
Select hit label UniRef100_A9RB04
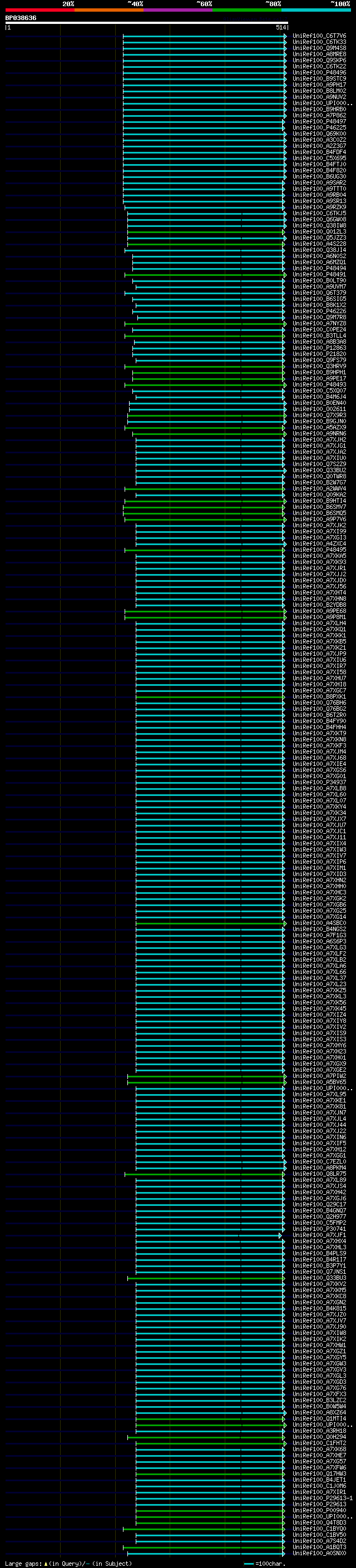[319, 195]
